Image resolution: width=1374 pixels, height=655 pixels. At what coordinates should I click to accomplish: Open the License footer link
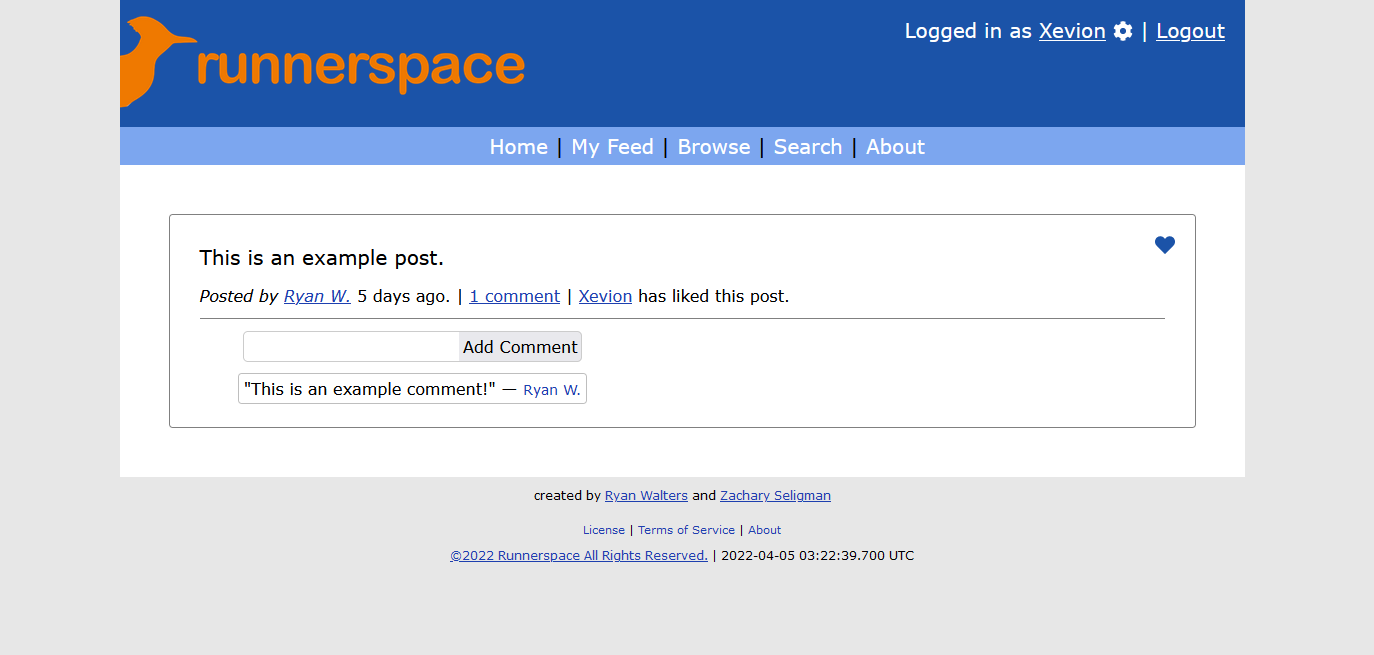604,530
